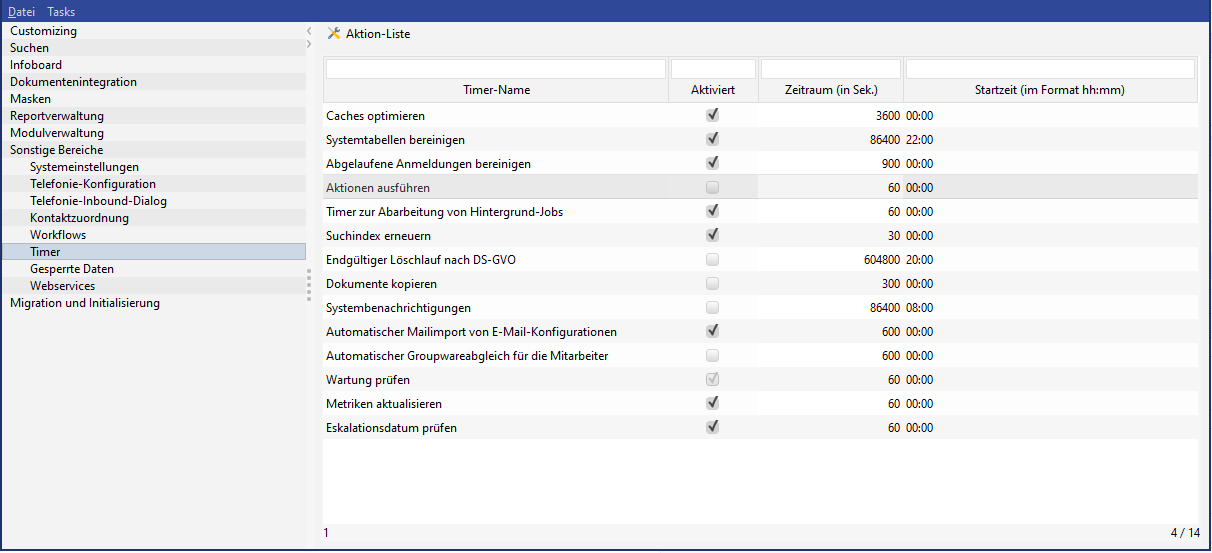The image size is (1212, 553).
Task: Enable the Dokumente kopieren timer checkbox
Action: coord(713,283)
